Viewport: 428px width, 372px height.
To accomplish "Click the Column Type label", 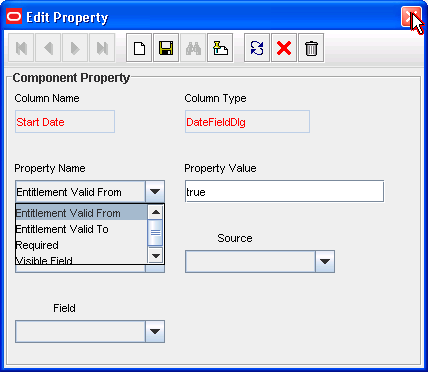I will [x=215, y=98].
